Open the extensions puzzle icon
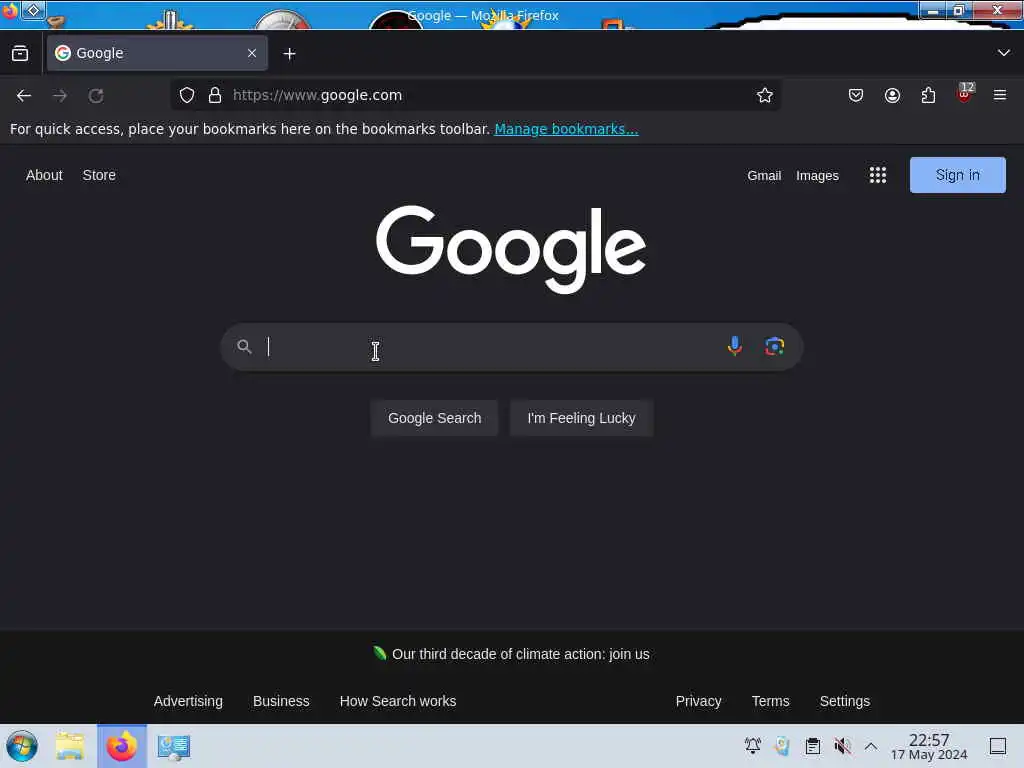The image size is (1024, 768). pos(928,95)
